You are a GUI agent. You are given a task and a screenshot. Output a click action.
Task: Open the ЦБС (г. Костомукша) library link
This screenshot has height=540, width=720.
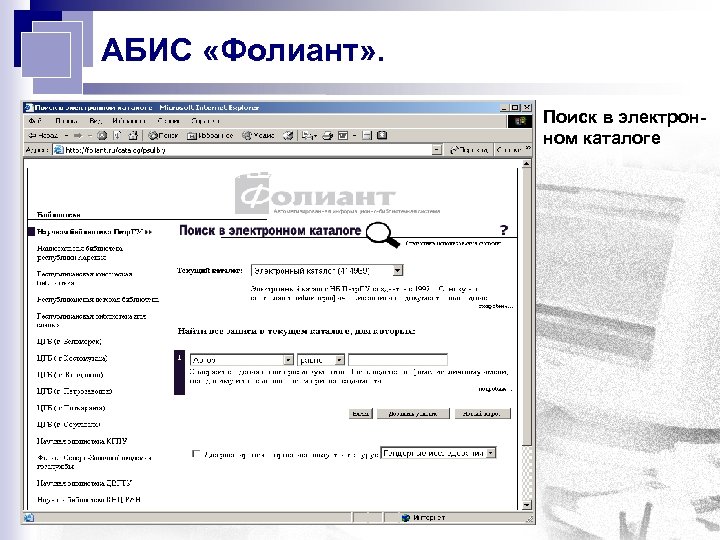click(72, 358)
